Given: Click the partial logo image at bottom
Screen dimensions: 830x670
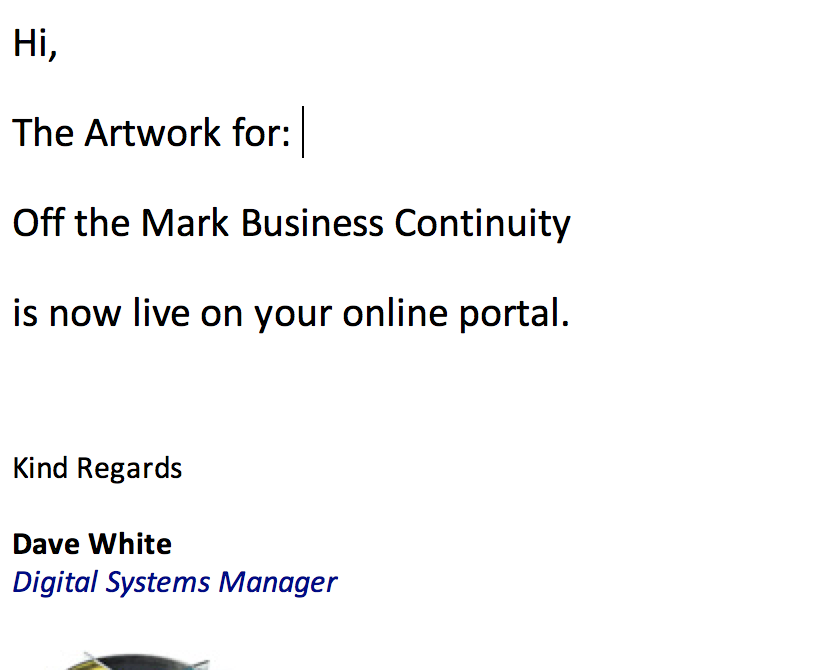Looking at the screenshot, I should [137, 662].
